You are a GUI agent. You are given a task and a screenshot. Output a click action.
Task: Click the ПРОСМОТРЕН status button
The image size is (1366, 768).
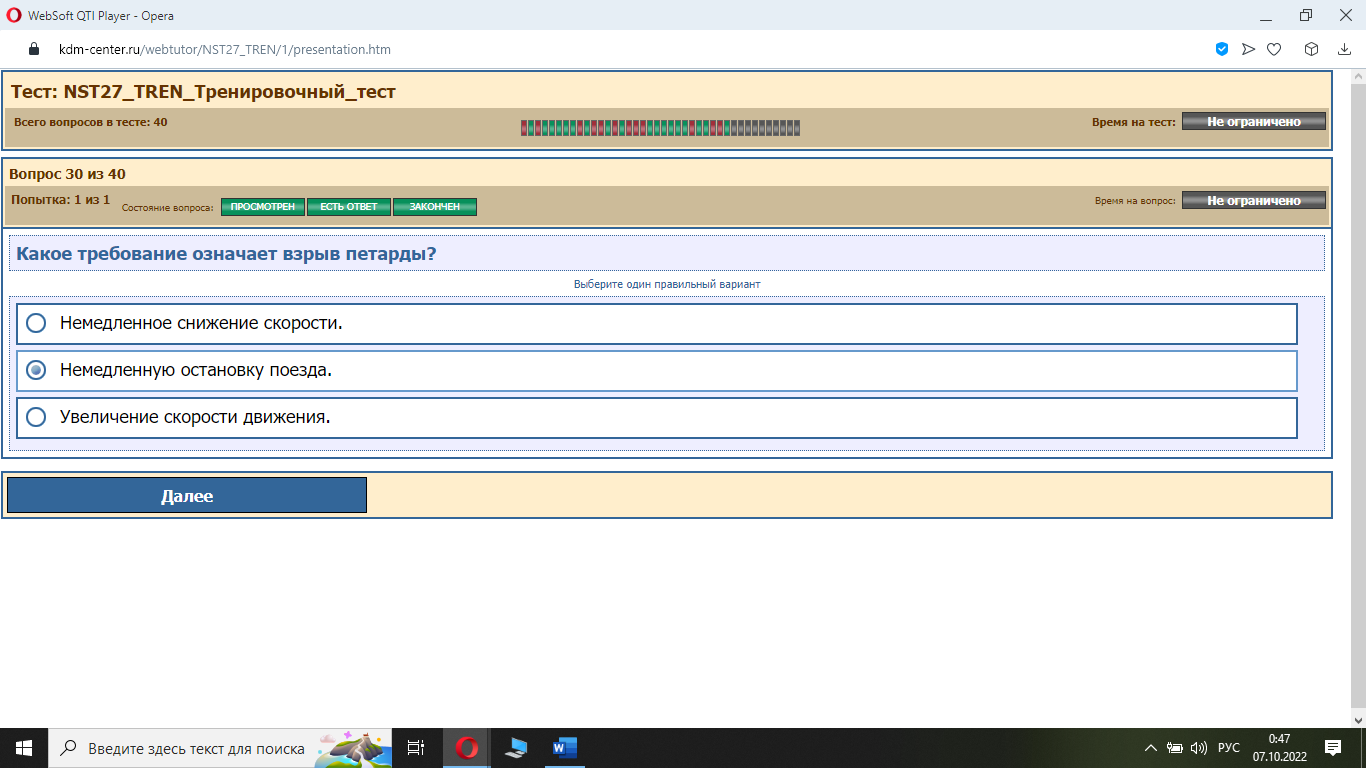tap(263, 207)
